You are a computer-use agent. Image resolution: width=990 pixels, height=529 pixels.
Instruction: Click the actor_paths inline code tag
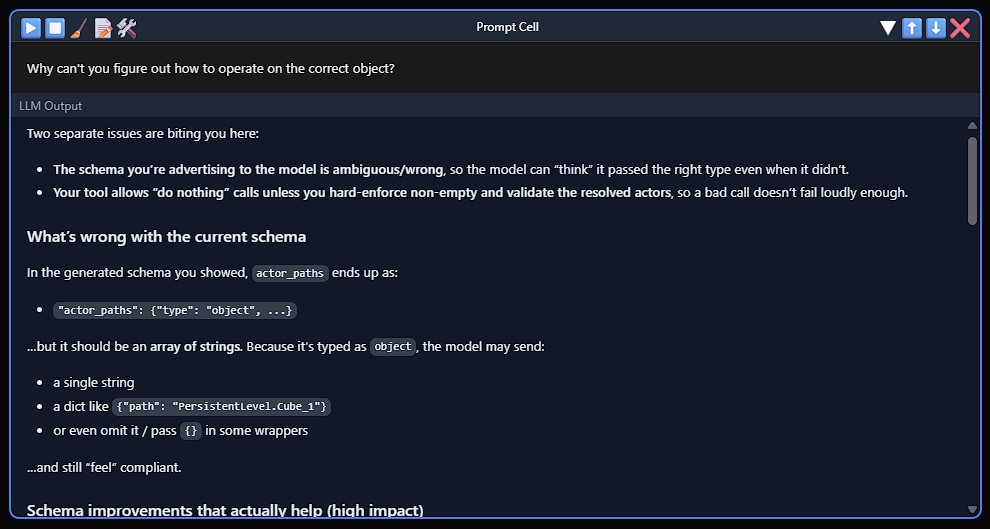(x=290, y=273)
